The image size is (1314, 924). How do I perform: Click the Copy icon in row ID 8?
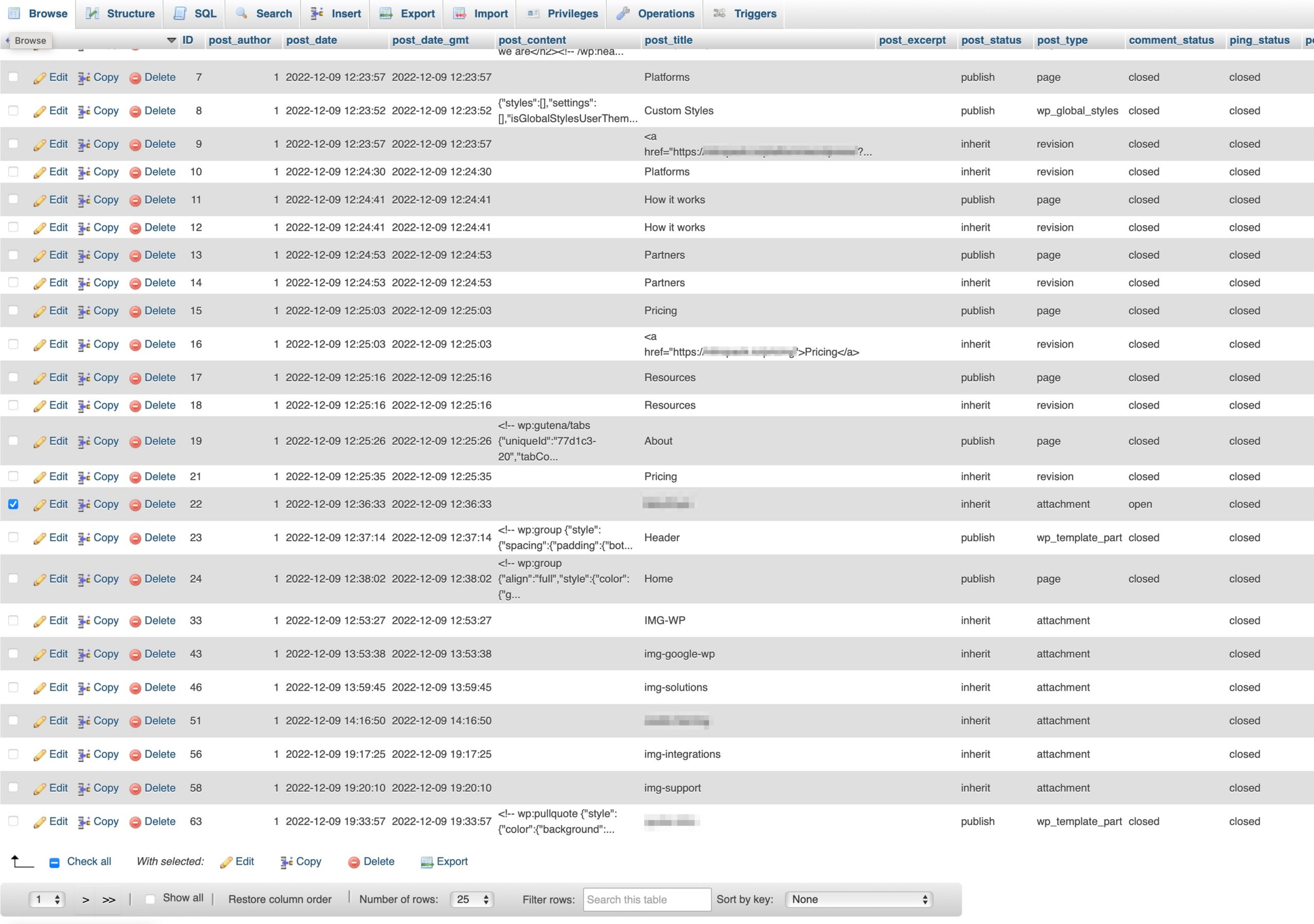84,111
